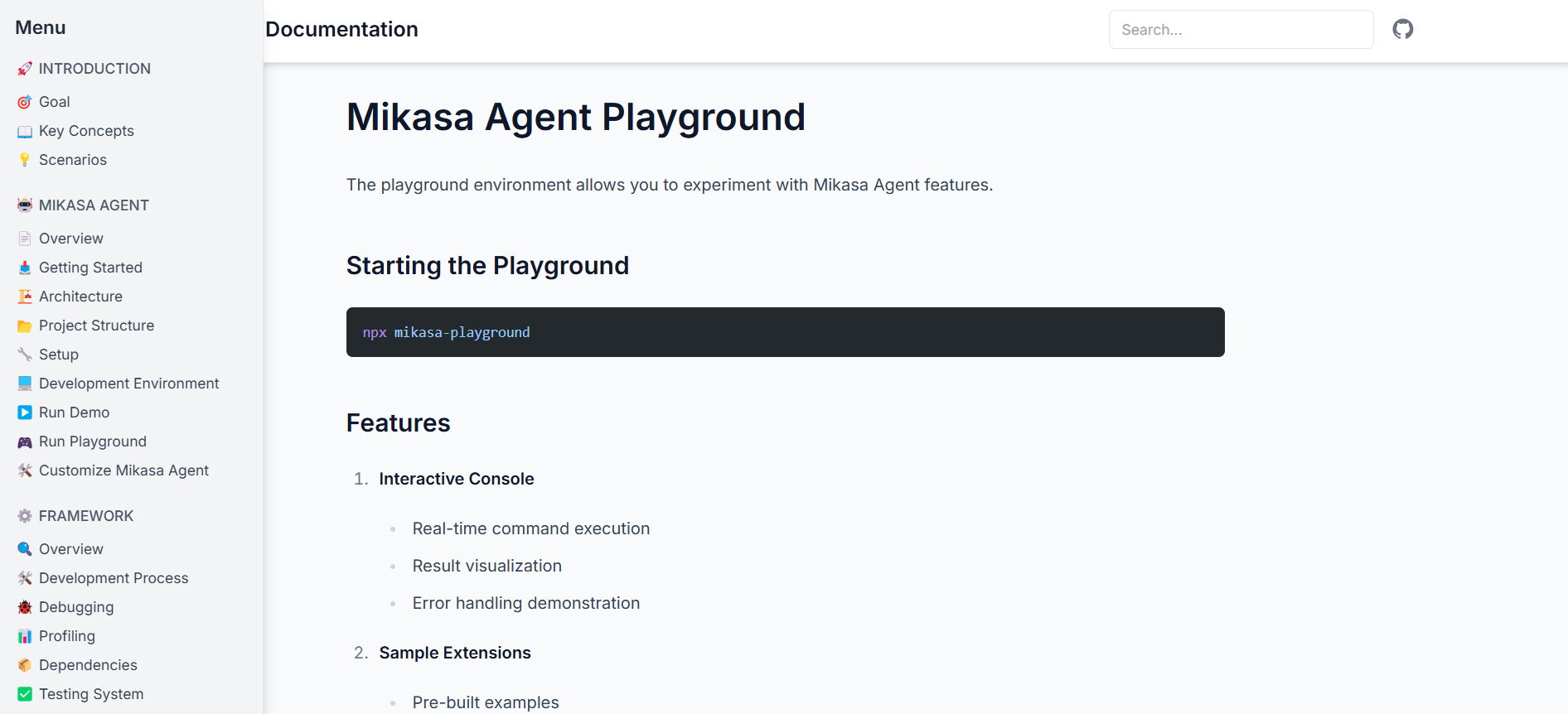Open the GitHub repository icon
Image resolution: width=1568 pixels, height=714 pixels.
(1402, 30)
